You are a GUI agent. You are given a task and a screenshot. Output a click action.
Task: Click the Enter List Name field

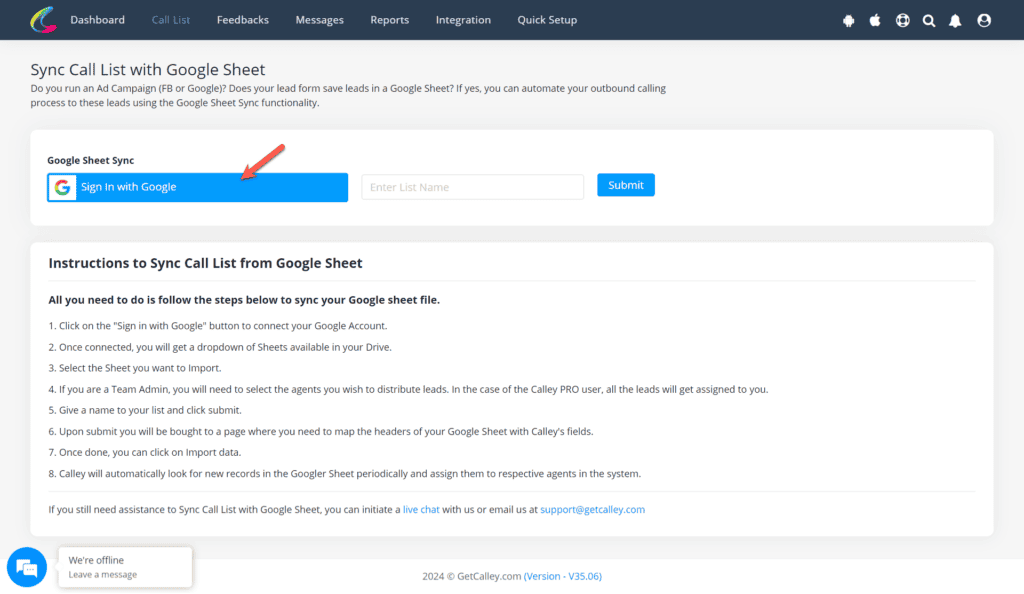(x=472, y=186)
